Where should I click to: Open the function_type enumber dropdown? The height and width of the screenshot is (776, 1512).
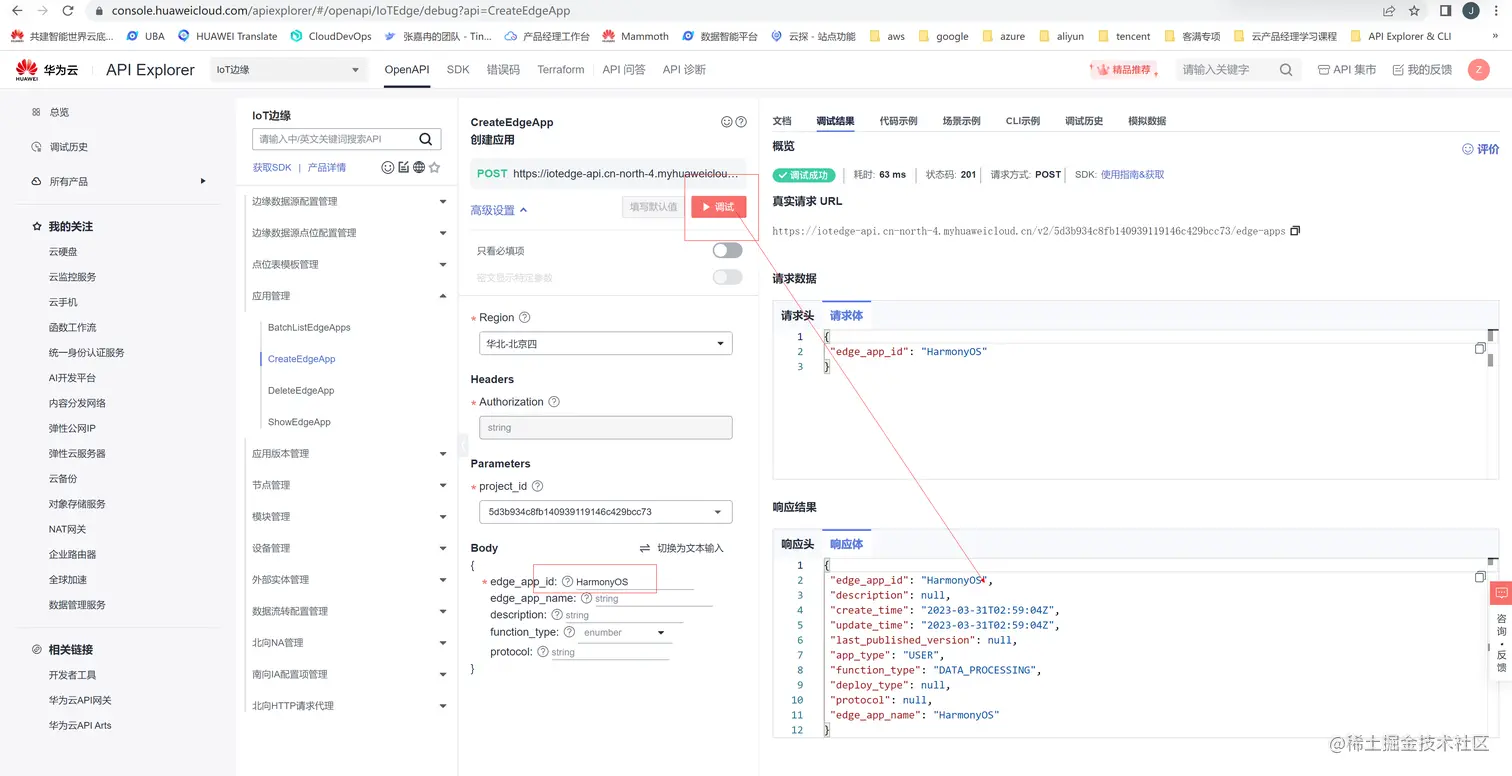625,633
